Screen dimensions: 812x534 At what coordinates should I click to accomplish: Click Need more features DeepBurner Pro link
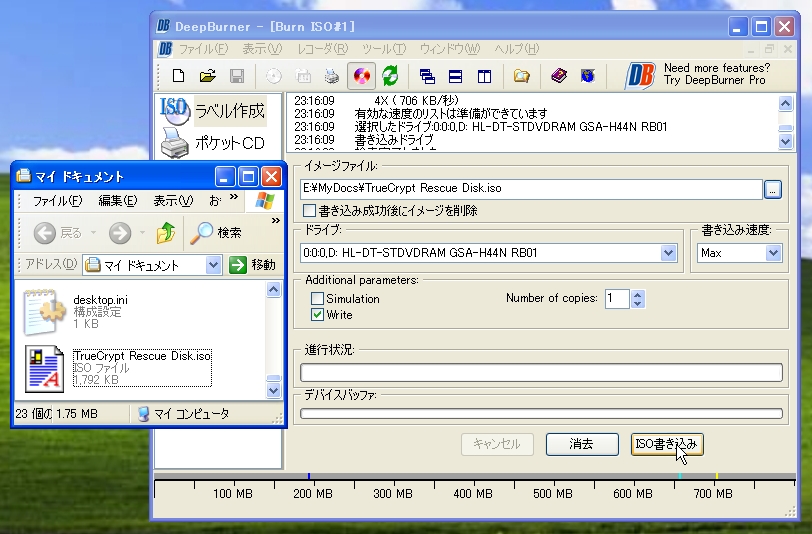point(716,74)
